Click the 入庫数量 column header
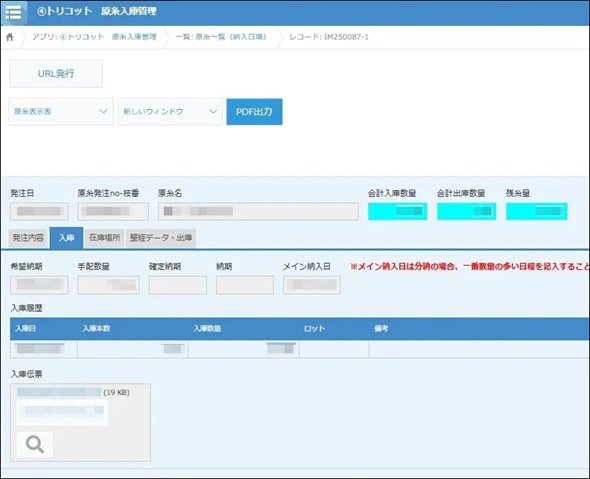The width and height of the screenshot is (590, 479). (207, 329)
